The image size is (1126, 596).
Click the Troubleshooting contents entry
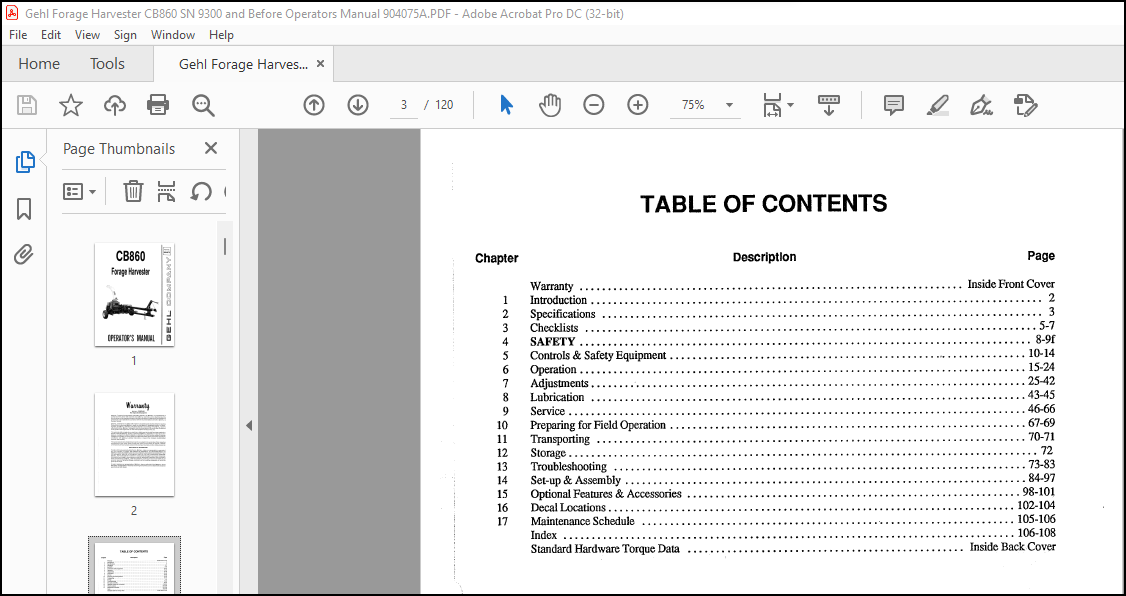(x=568, y=467)
